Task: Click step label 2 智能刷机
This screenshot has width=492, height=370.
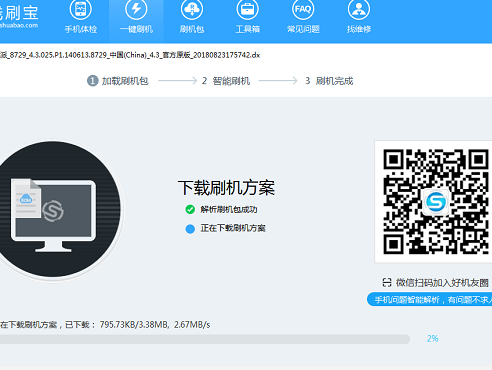Action: pyautogui.click(x=226, y=81)
